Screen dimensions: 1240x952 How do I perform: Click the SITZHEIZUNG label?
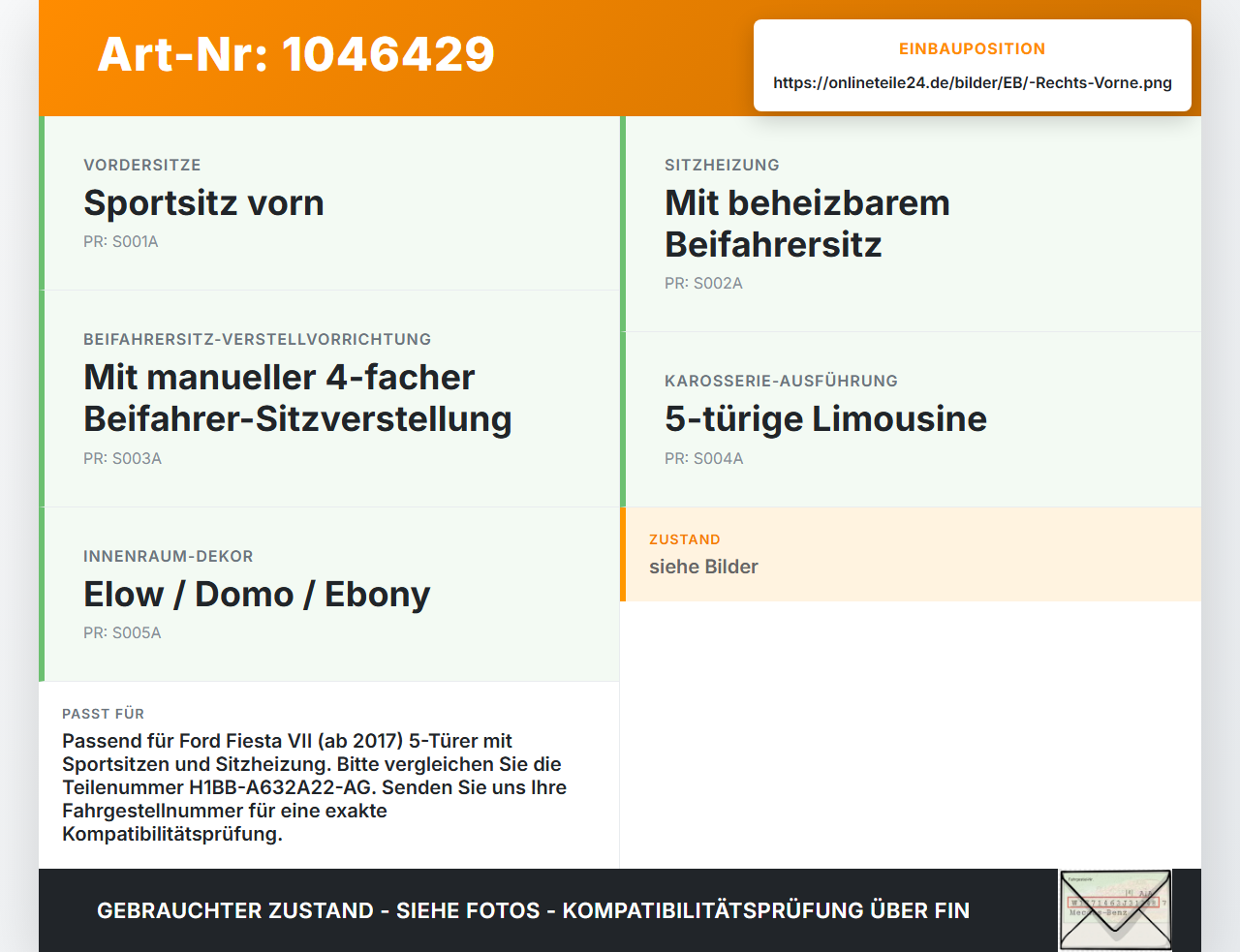click(722, 165)
